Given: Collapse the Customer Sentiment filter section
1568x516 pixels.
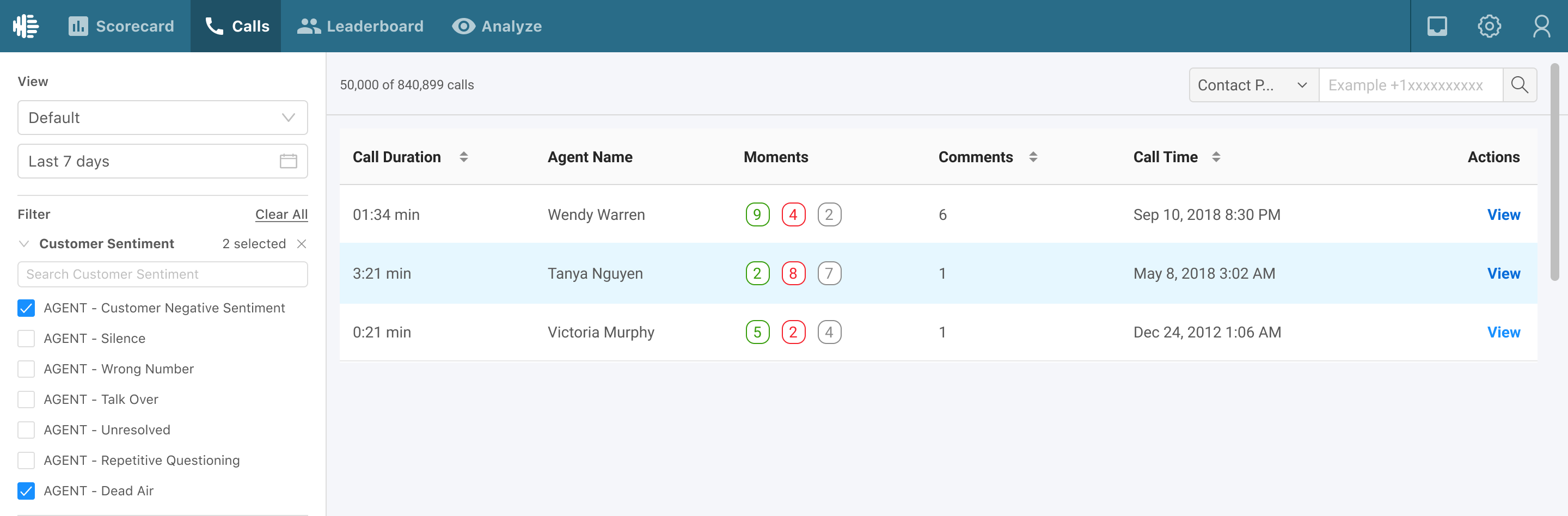Looking at the screenshot, I should (x=24, y=244).
